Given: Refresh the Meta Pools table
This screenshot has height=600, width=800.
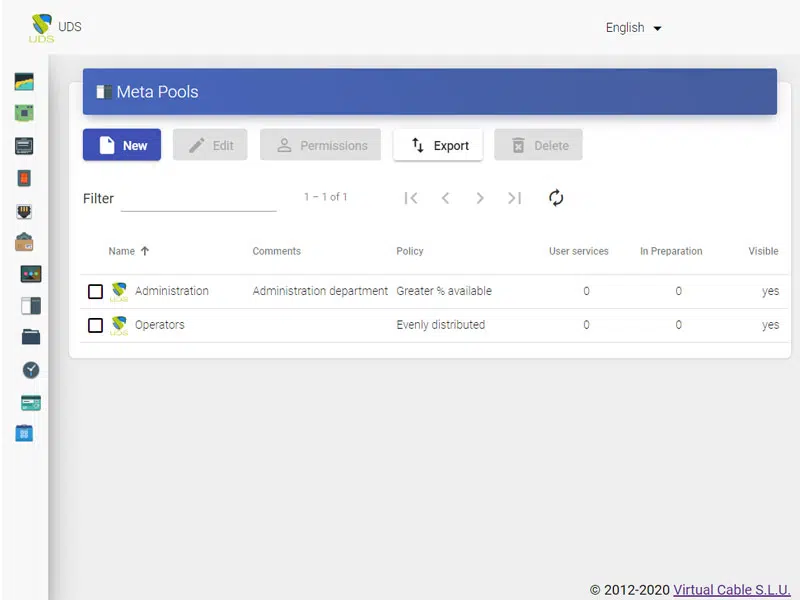Looking at the screenshot, I should 556,197.
